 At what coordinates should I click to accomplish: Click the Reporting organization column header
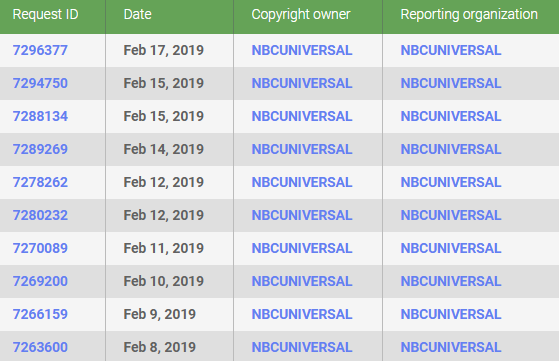point(469,15)
